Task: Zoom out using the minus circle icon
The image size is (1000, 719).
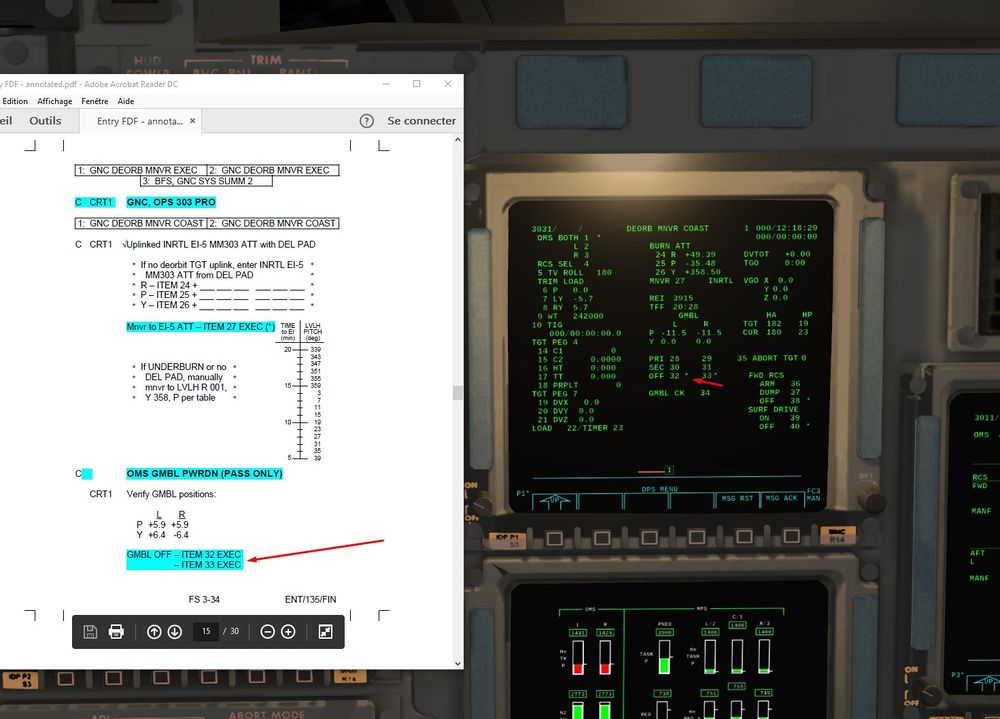Action: (268, 632)
